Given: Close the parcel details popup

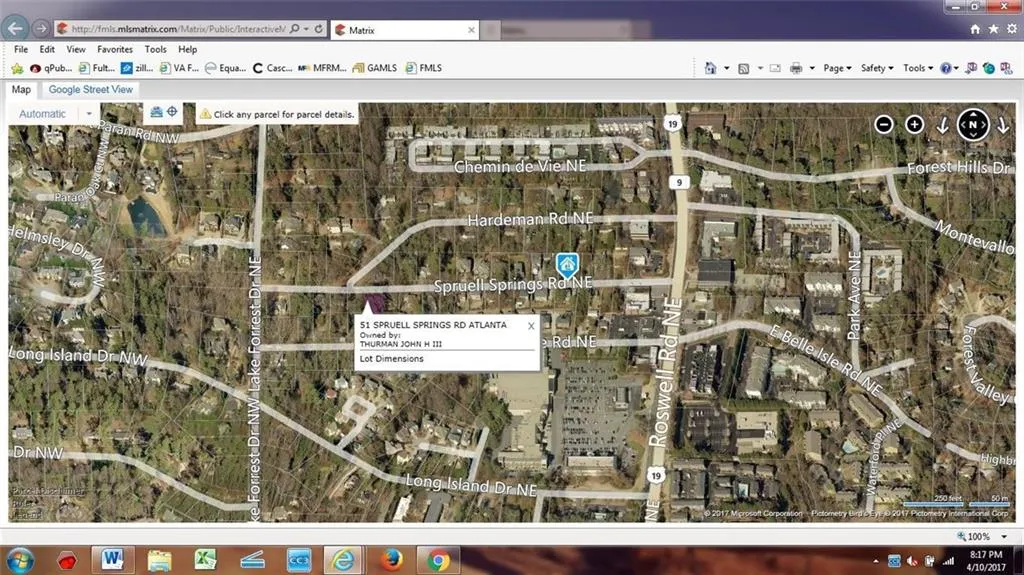Looking at the screenshot, I should click(x=531, y=325).
